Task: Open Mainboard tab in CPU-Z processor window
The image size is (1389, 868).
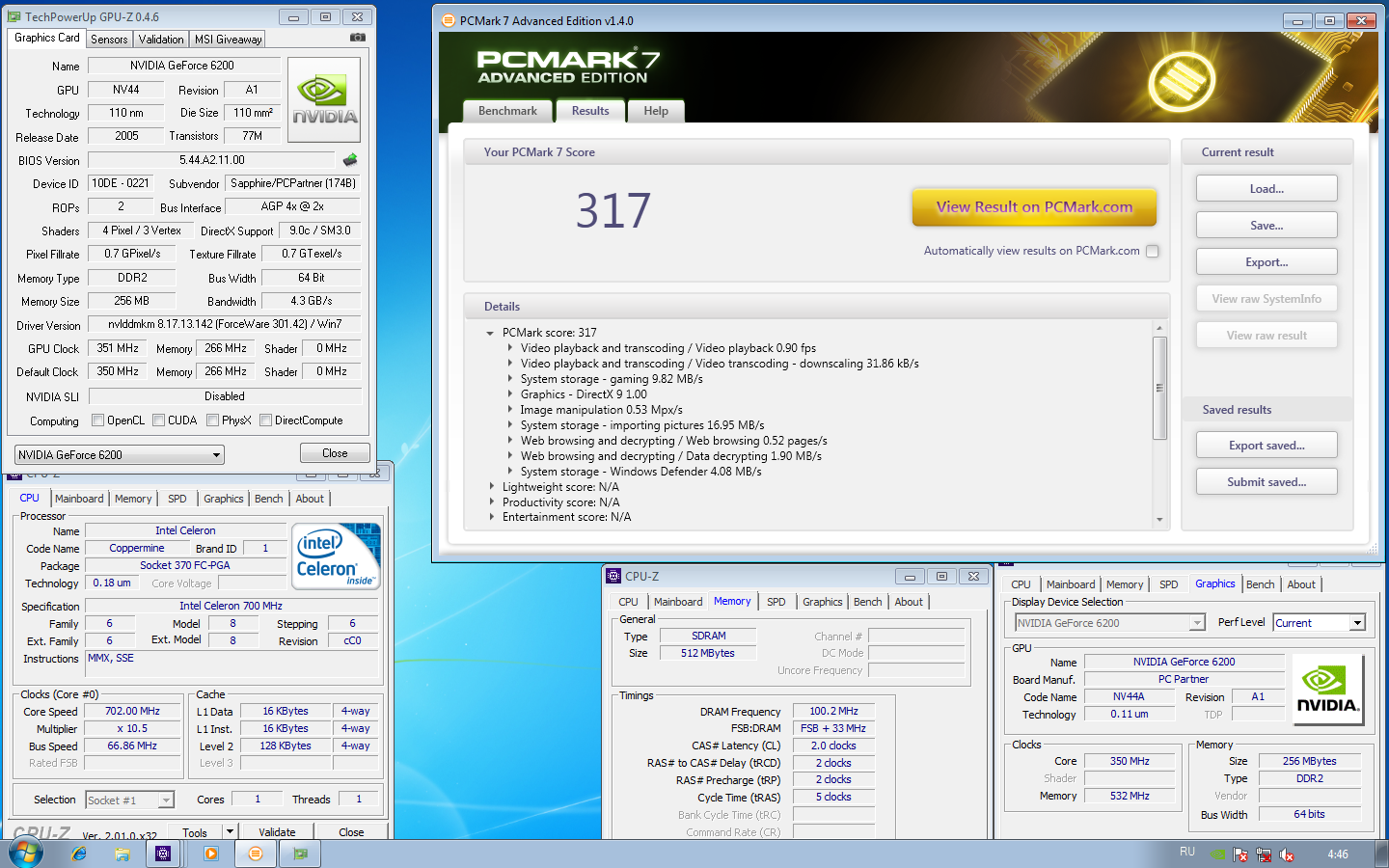Action: click(79, 499)
